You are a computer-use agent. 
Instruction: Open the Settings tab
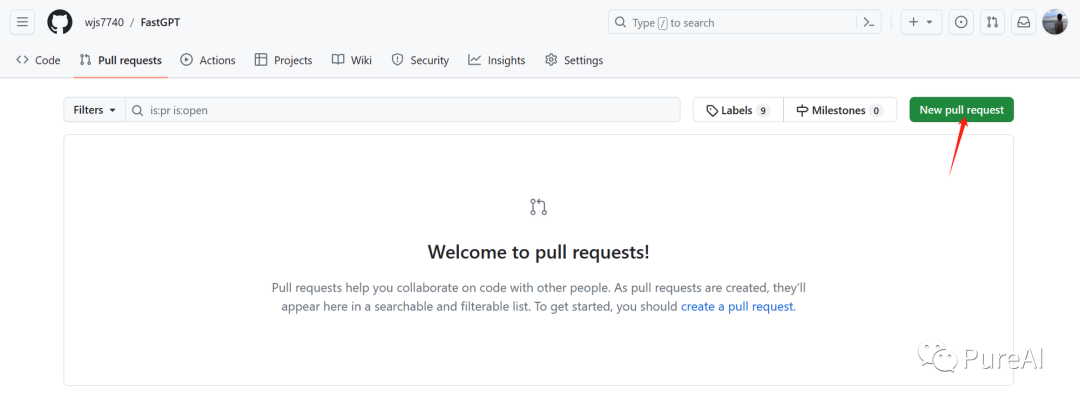574,60
